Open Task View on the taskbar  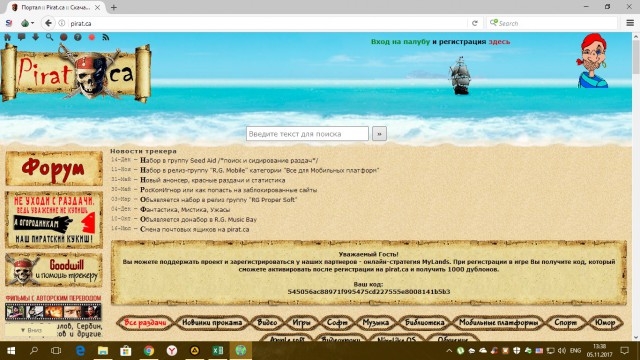56,351
